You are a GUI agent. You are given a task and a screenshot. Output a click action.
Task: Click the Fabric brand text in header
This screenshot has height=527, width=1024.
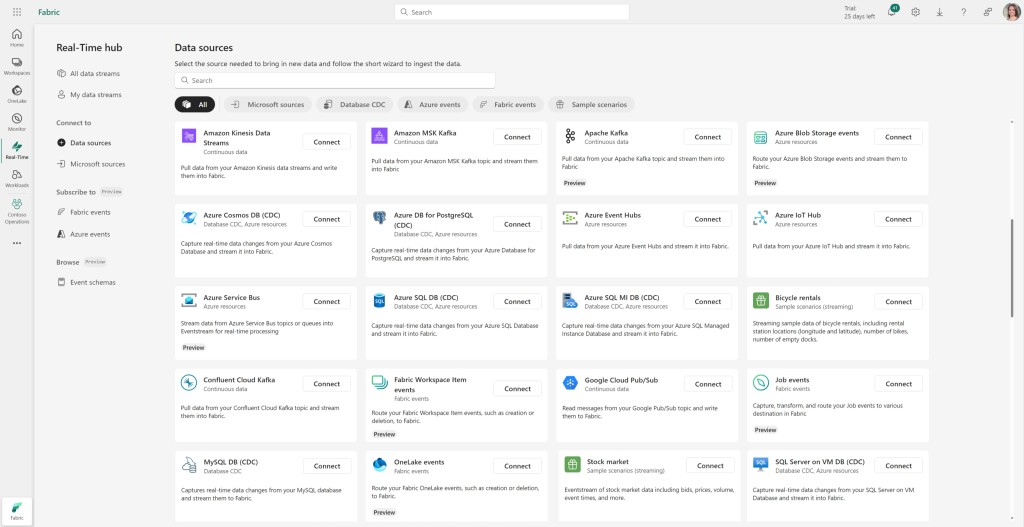[49, 12]
